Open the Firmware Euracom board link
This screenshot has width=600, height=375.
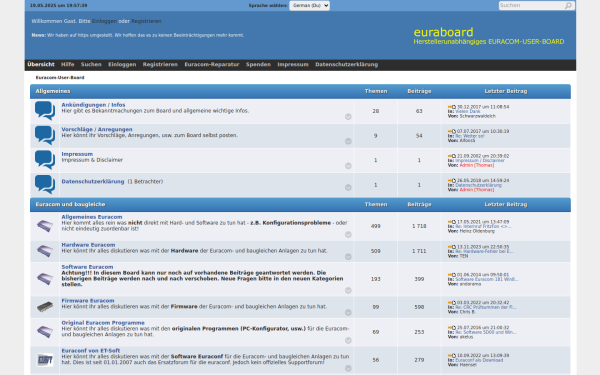click(88, 300)
